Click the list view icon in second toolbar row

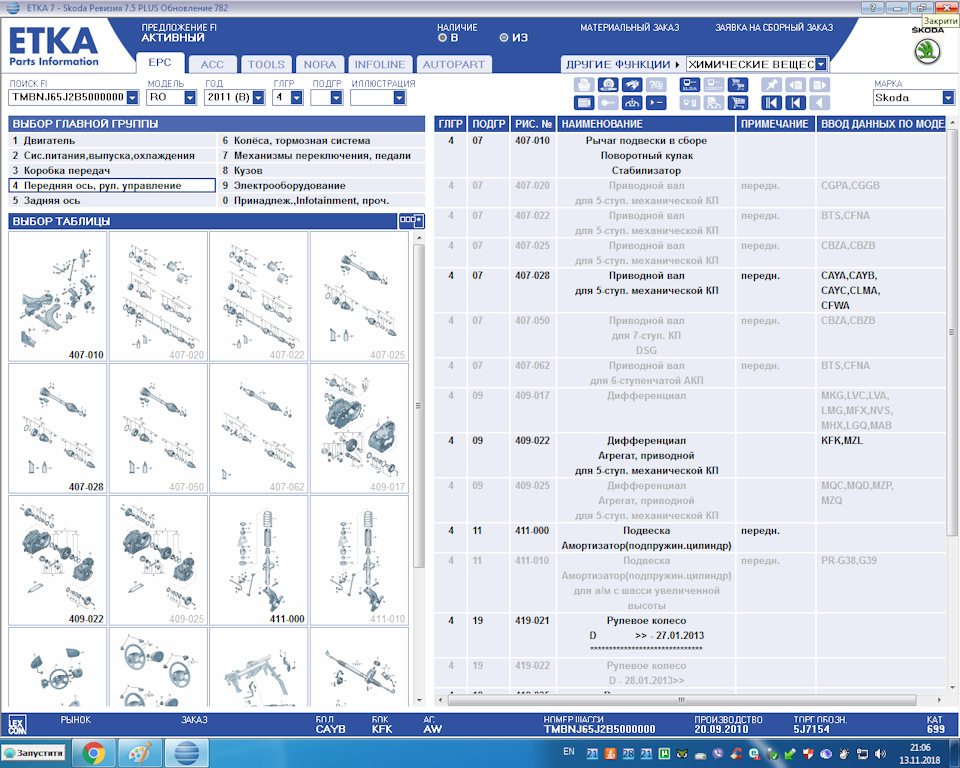coord(583,103)
